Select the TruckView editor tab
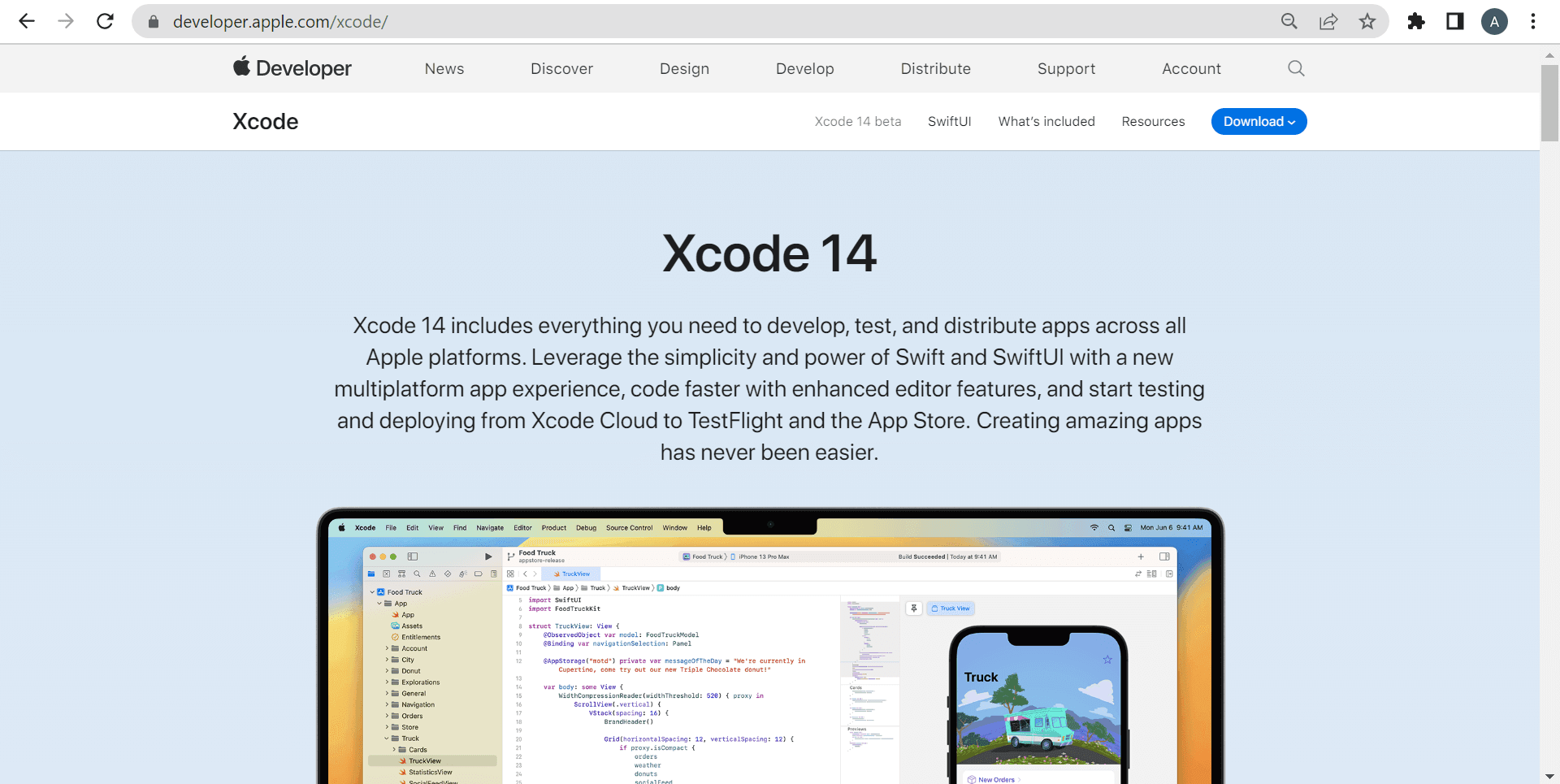Screen dimensions: 1560x784 click(573, 574)
